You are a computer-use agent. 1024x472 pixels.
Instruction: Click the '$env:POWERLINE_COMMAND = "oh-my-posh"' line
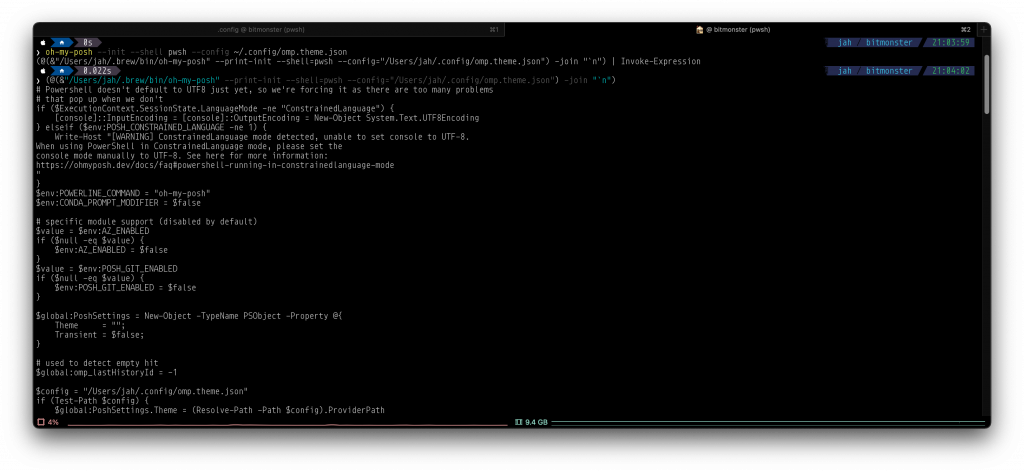point(123,193)
